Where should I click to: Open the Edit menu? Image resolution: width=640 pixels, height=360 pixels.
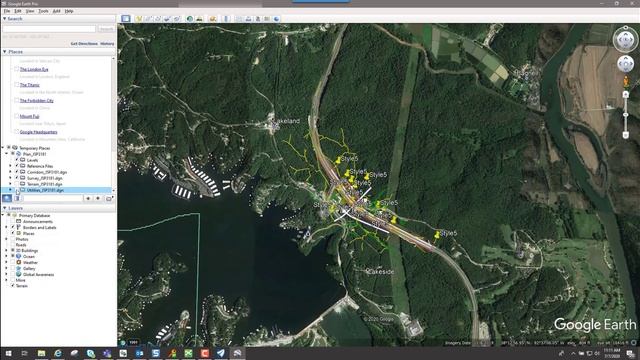[18, 11]
